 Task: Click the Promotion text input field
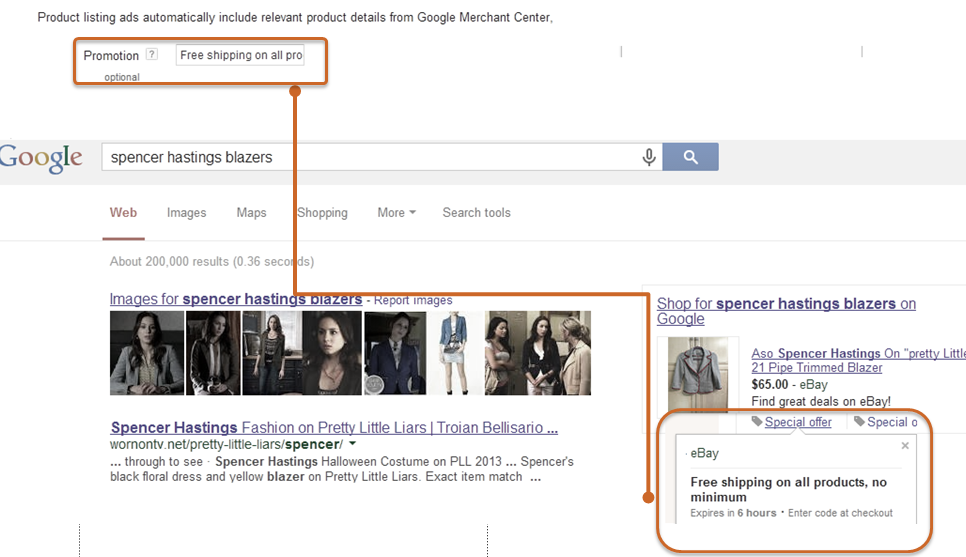(240, 55)
